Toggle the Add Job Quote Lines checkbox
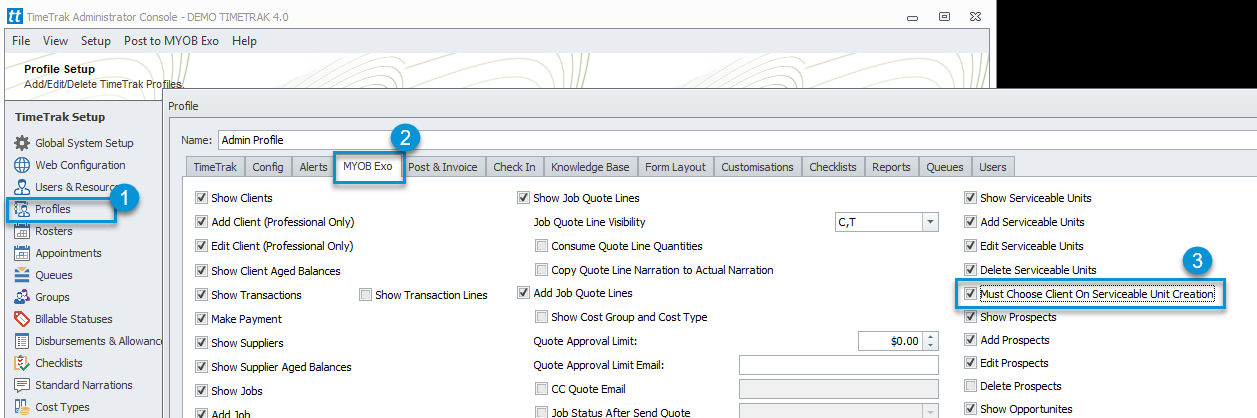1257x418 pixels. tap(523, 293)
